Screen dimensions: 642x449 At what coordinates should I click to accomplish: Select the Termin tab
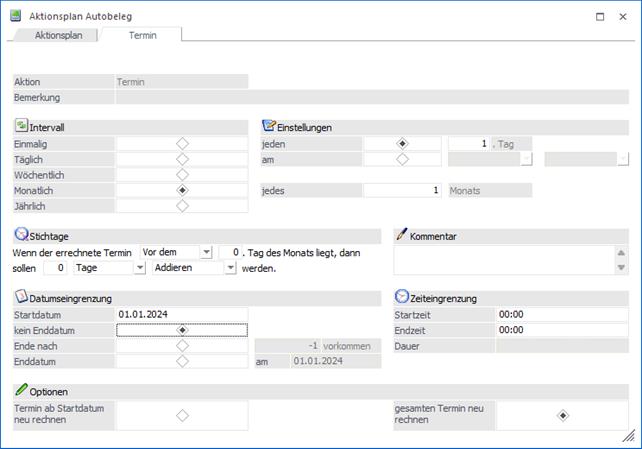(141, 35)
